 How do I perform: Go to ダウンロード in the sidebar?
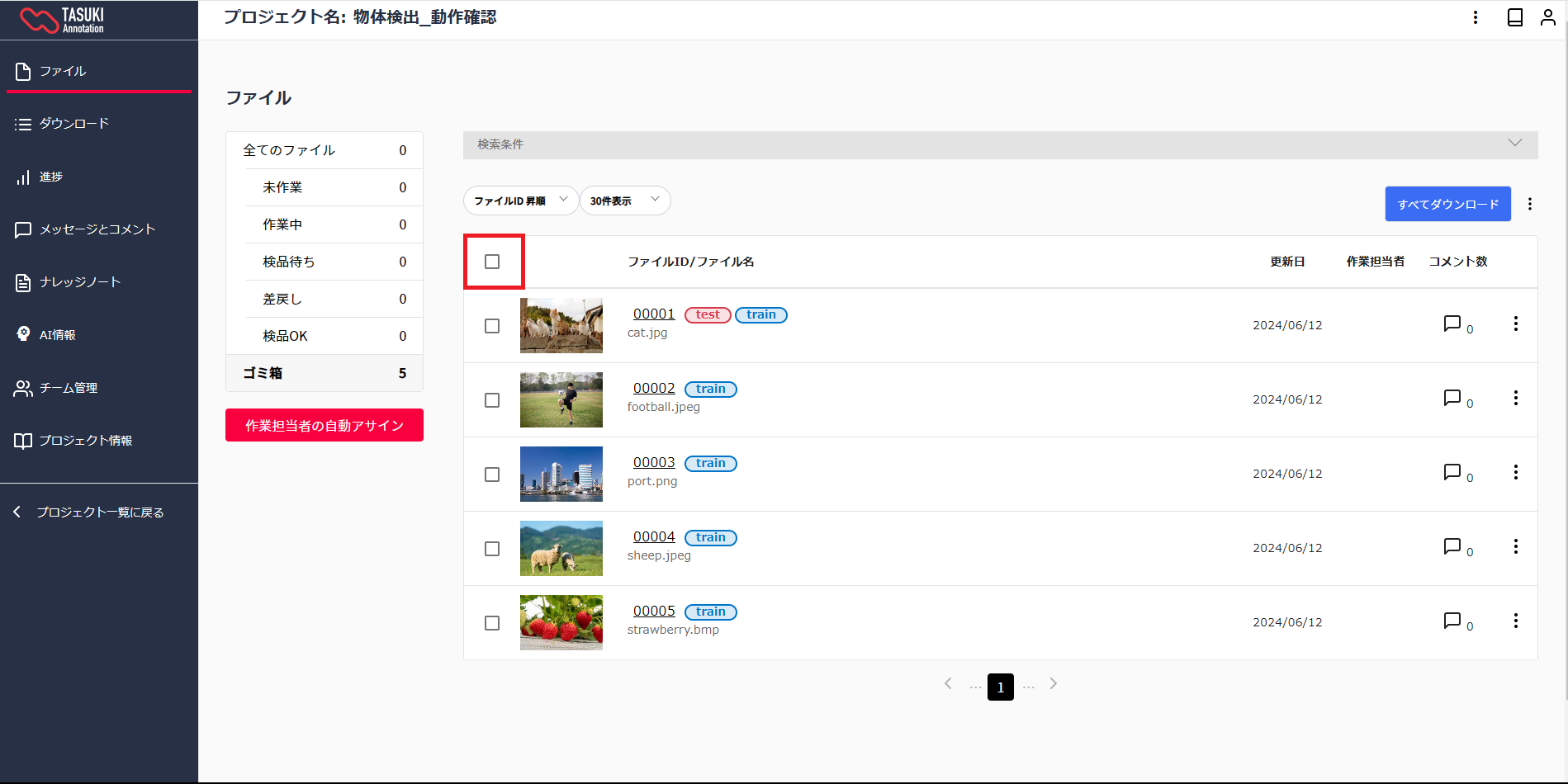click(x=74, y=124)
